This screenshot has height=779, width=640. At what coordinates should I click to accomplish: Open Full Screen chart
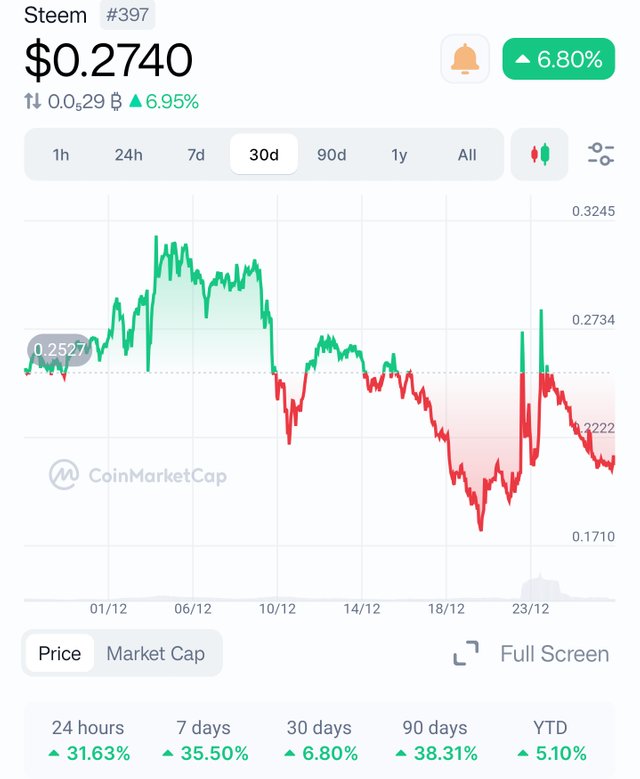555,654
